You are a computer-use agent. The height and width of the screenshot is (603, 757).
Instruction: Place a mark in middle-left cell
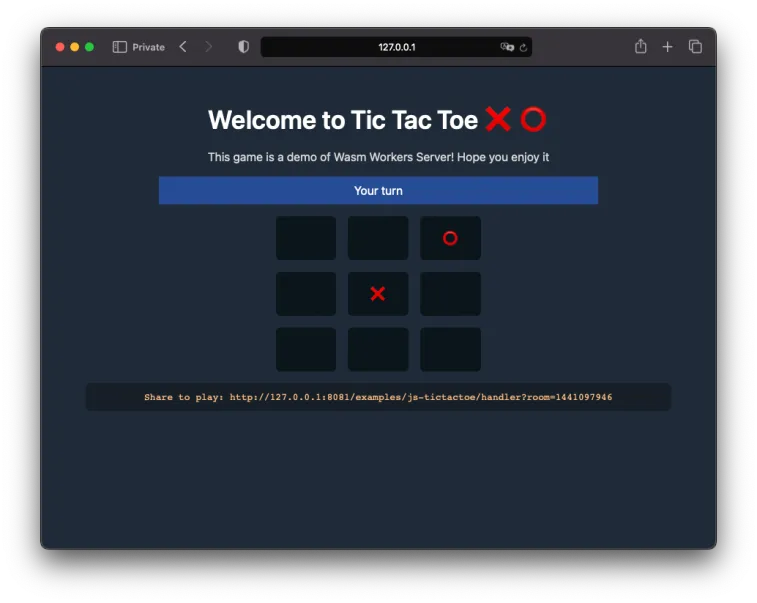[306, 294]
